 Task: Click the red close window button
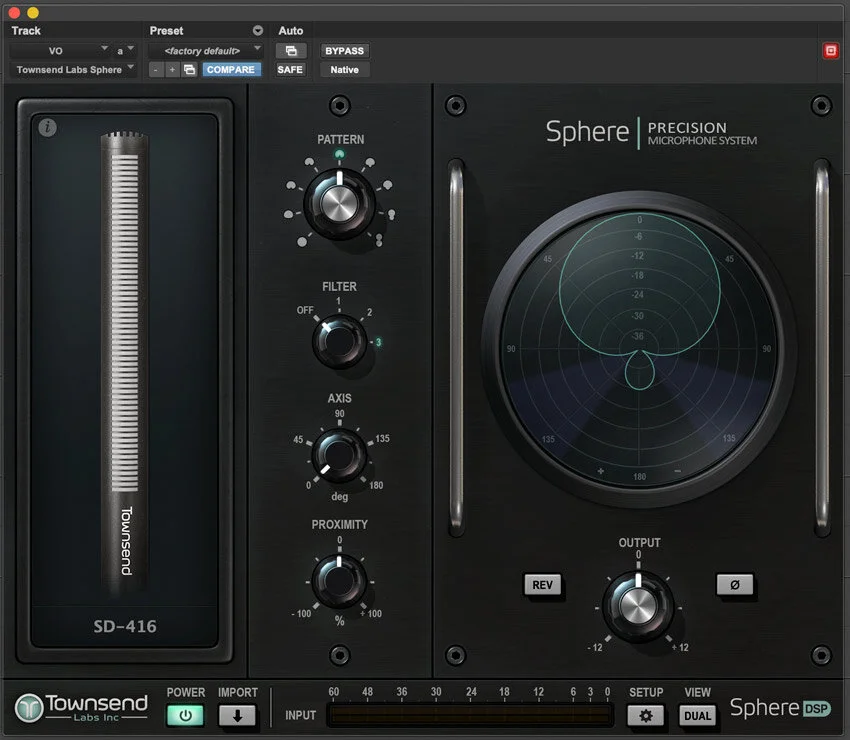coord(14,12)
